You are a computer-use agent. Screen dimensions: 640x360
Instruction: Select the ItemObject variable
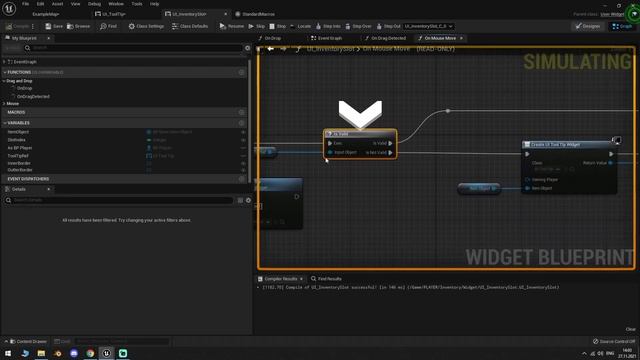pyautogui.click(x=18, y=132)
